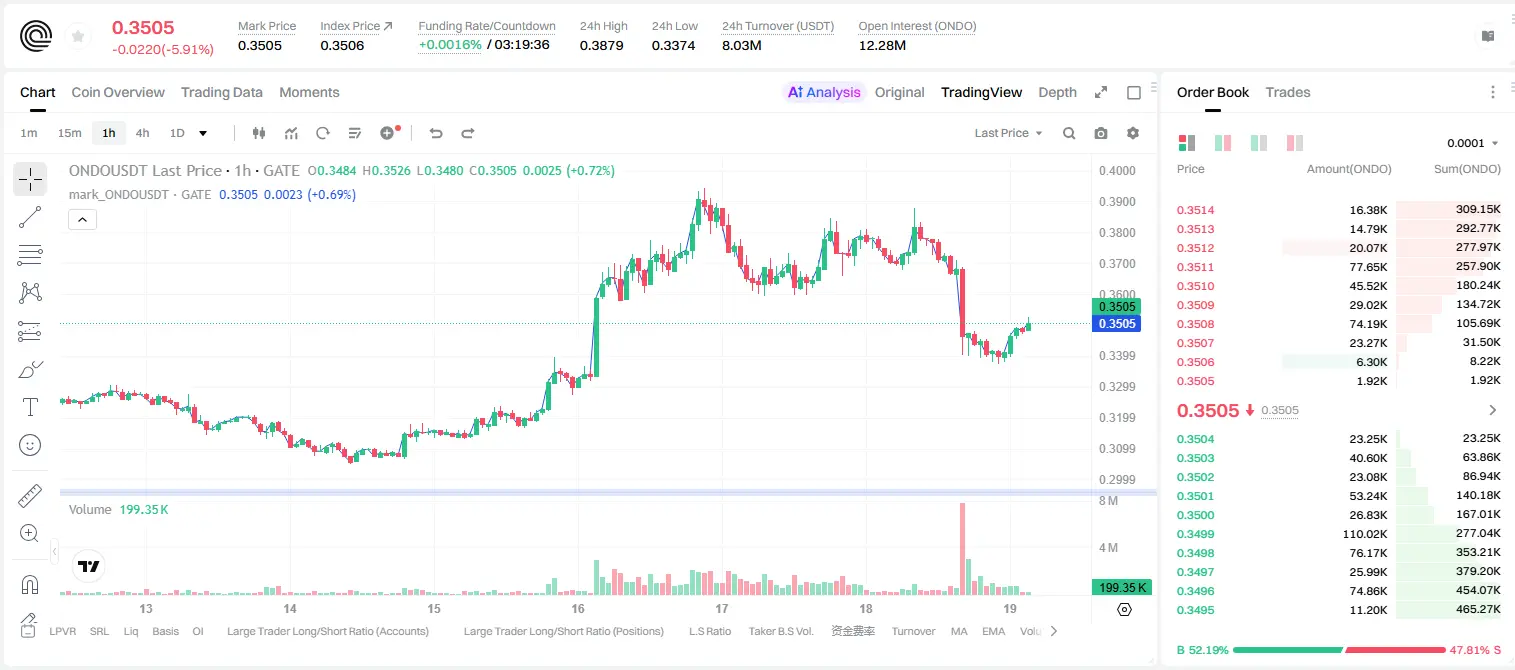
Task: Toggle the magnet snap mode
Action: (30, 585)
